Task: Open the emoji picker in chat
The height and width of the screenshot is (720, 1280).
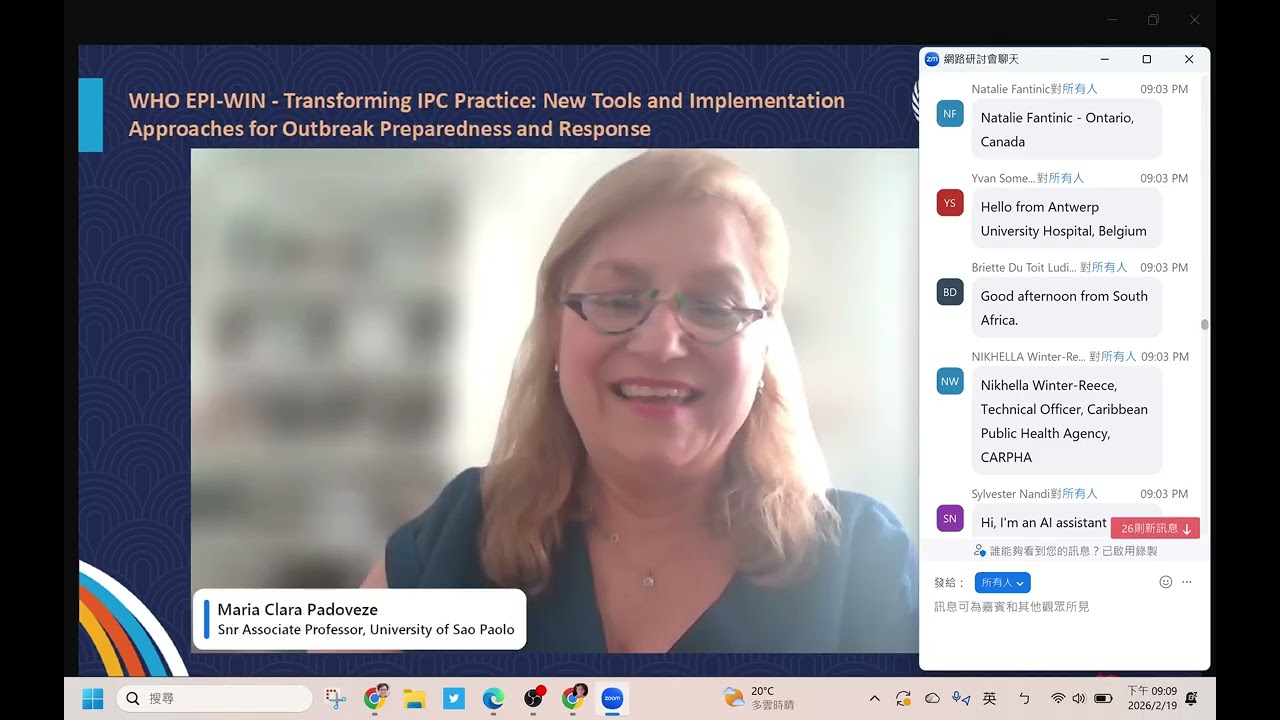Action: [x=1165, y=582]
